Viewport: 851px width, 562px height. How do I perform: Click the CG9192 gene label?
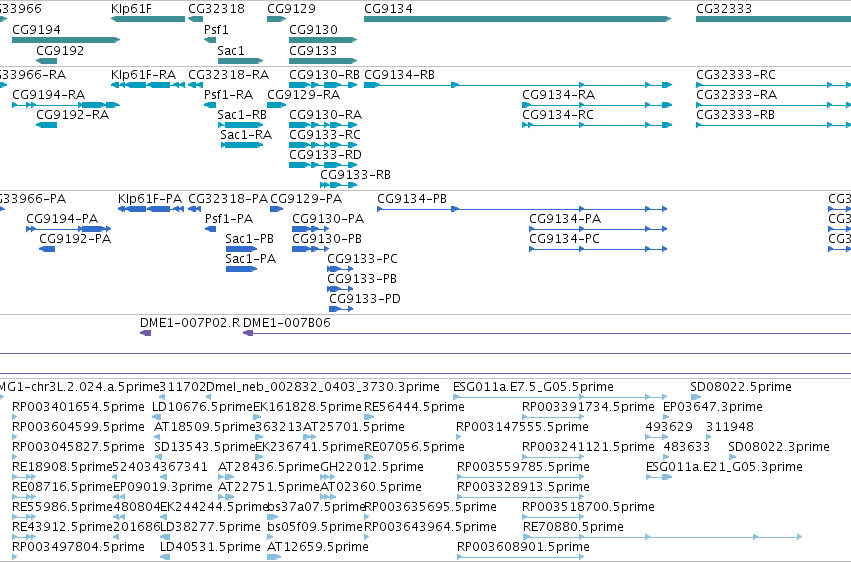tap(60, 50)
